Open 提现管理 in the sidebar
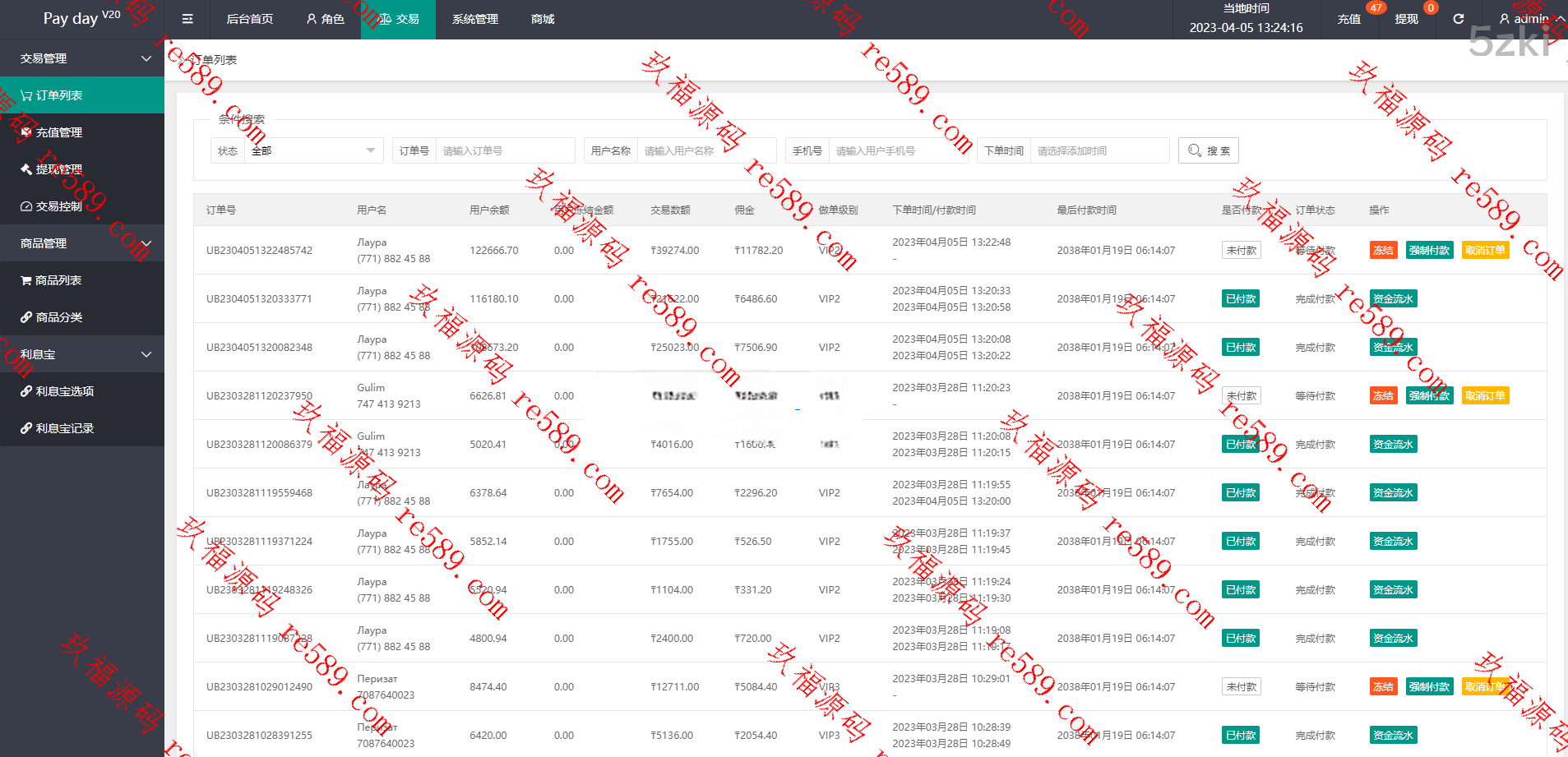1568x757 pixels. 58,169
